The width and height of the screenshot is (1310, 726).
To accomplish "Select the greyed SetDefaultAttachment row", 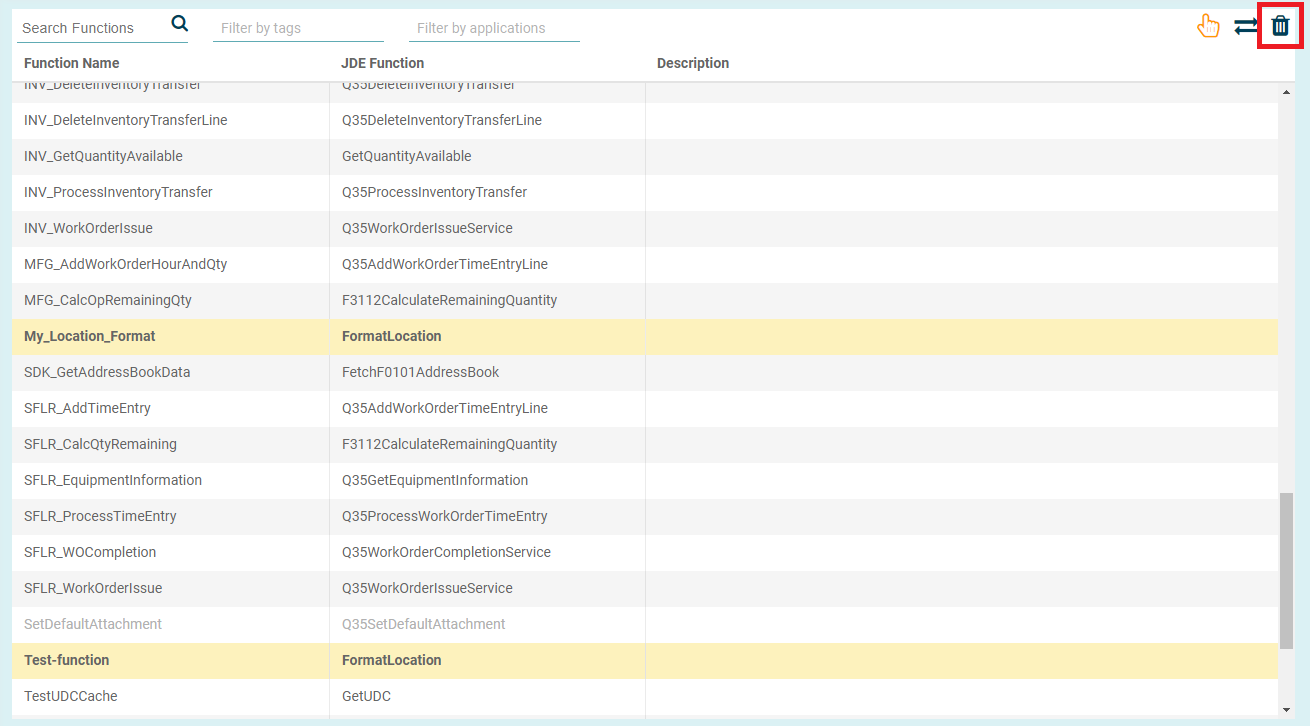I will (93, 624).
